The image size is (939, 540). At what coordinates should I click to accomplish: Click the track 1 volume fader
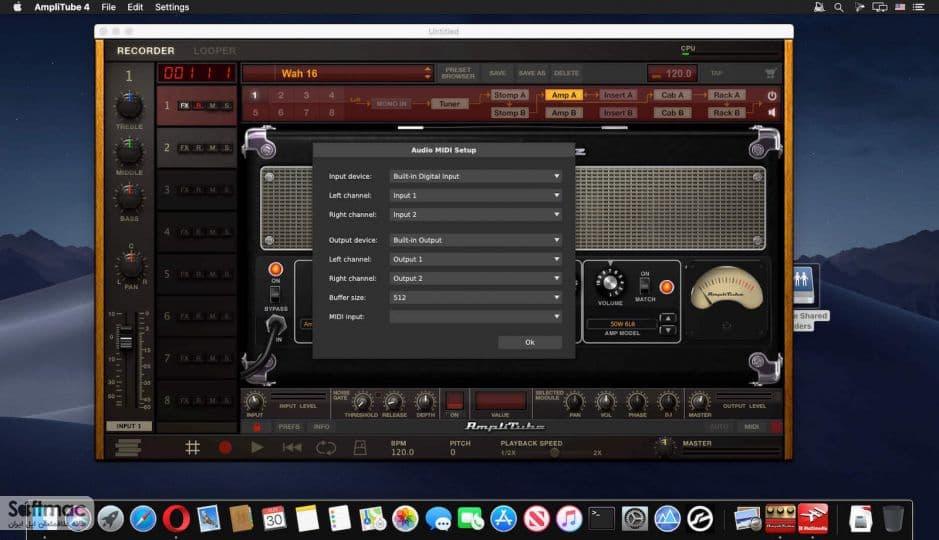pos(125,339)
